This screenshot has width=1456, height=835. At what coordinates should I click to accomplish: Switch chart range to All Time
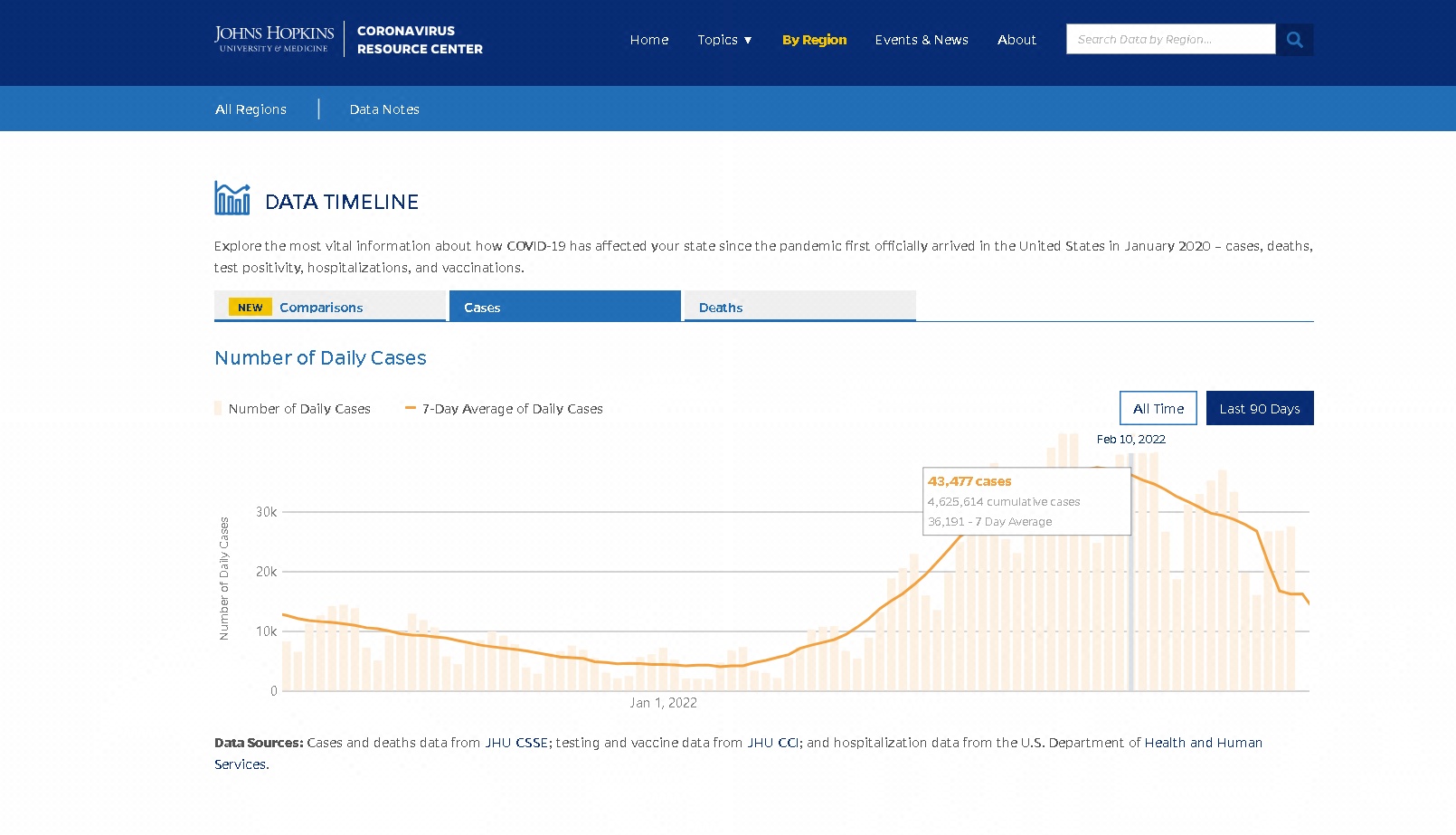coord(1158,409)
